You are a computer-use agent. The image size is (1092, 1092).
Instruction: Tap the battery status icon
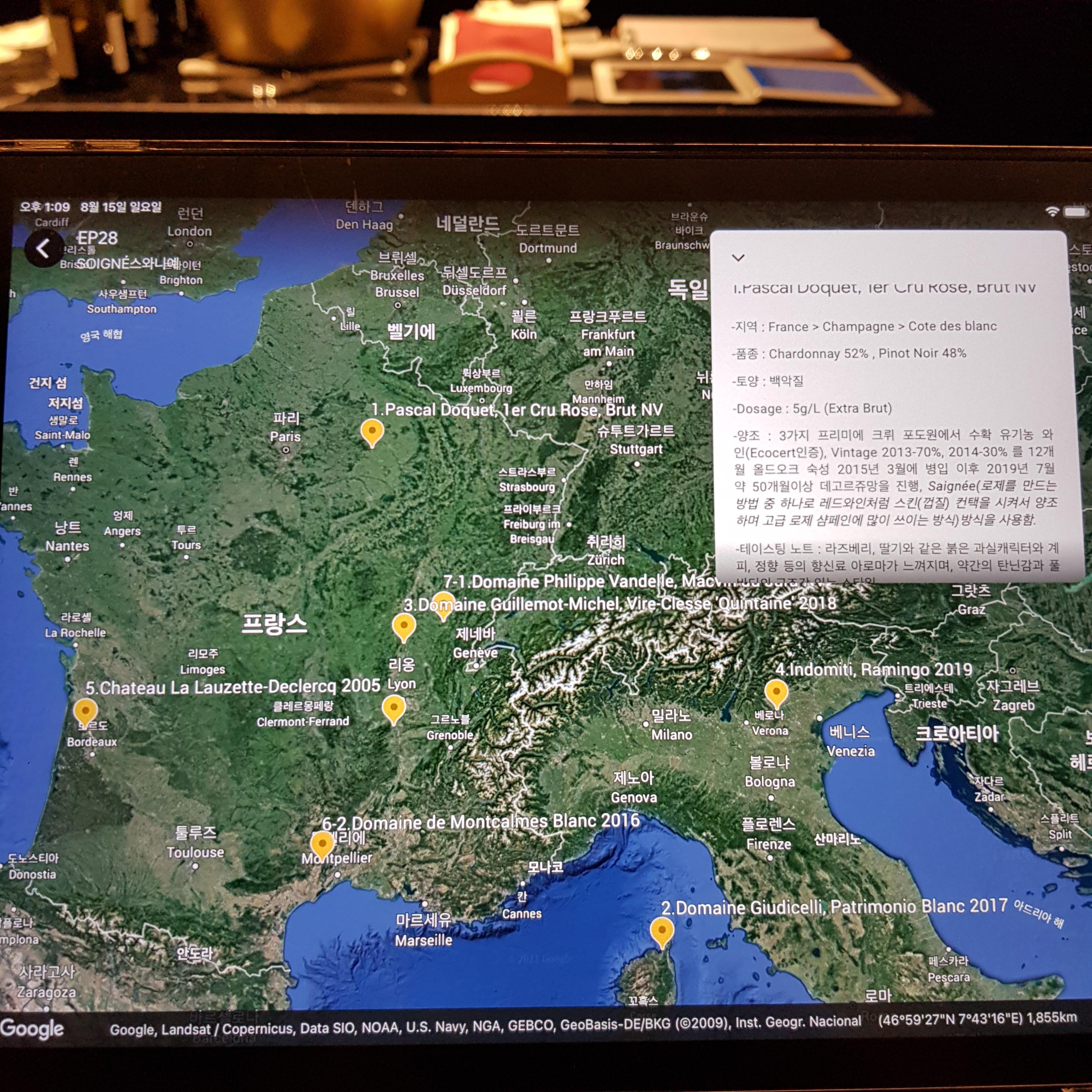(x=1076, y=212)
